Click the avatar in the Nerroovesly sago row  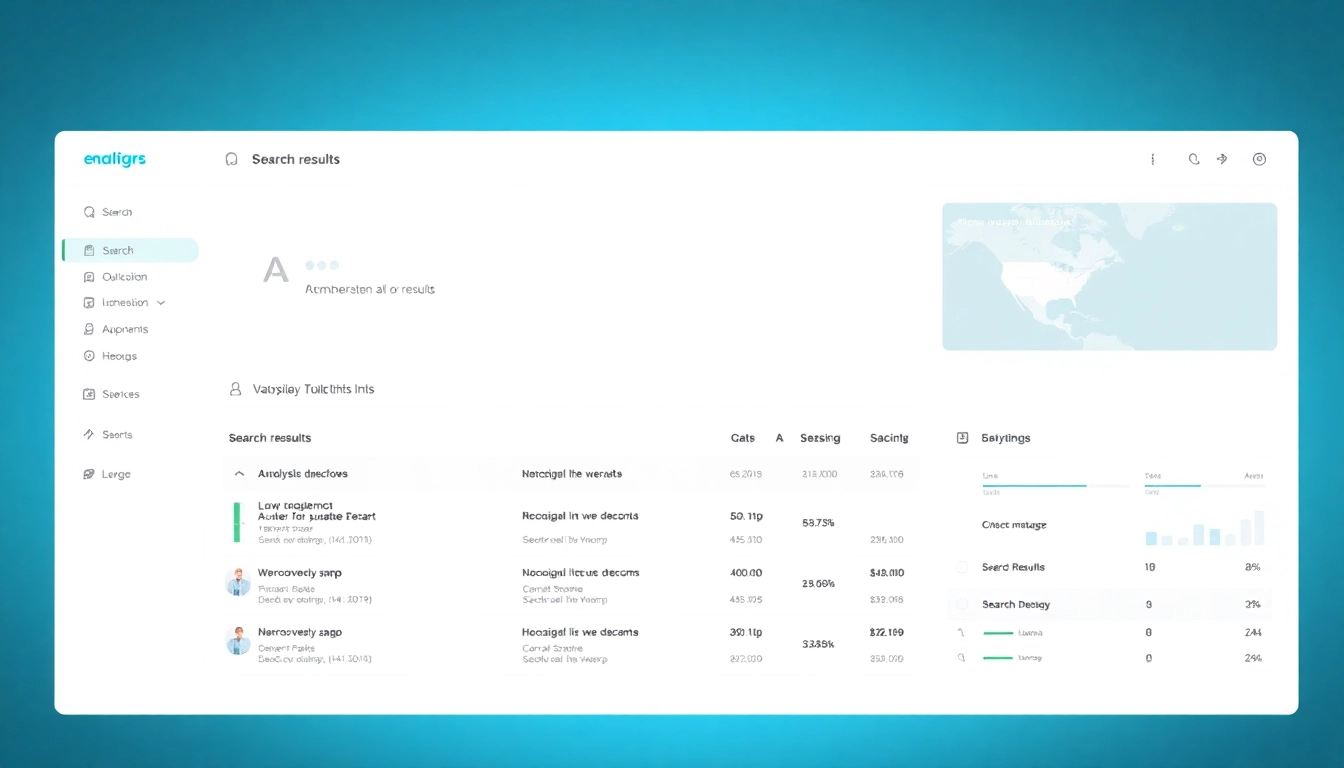[x=238, y=640]
